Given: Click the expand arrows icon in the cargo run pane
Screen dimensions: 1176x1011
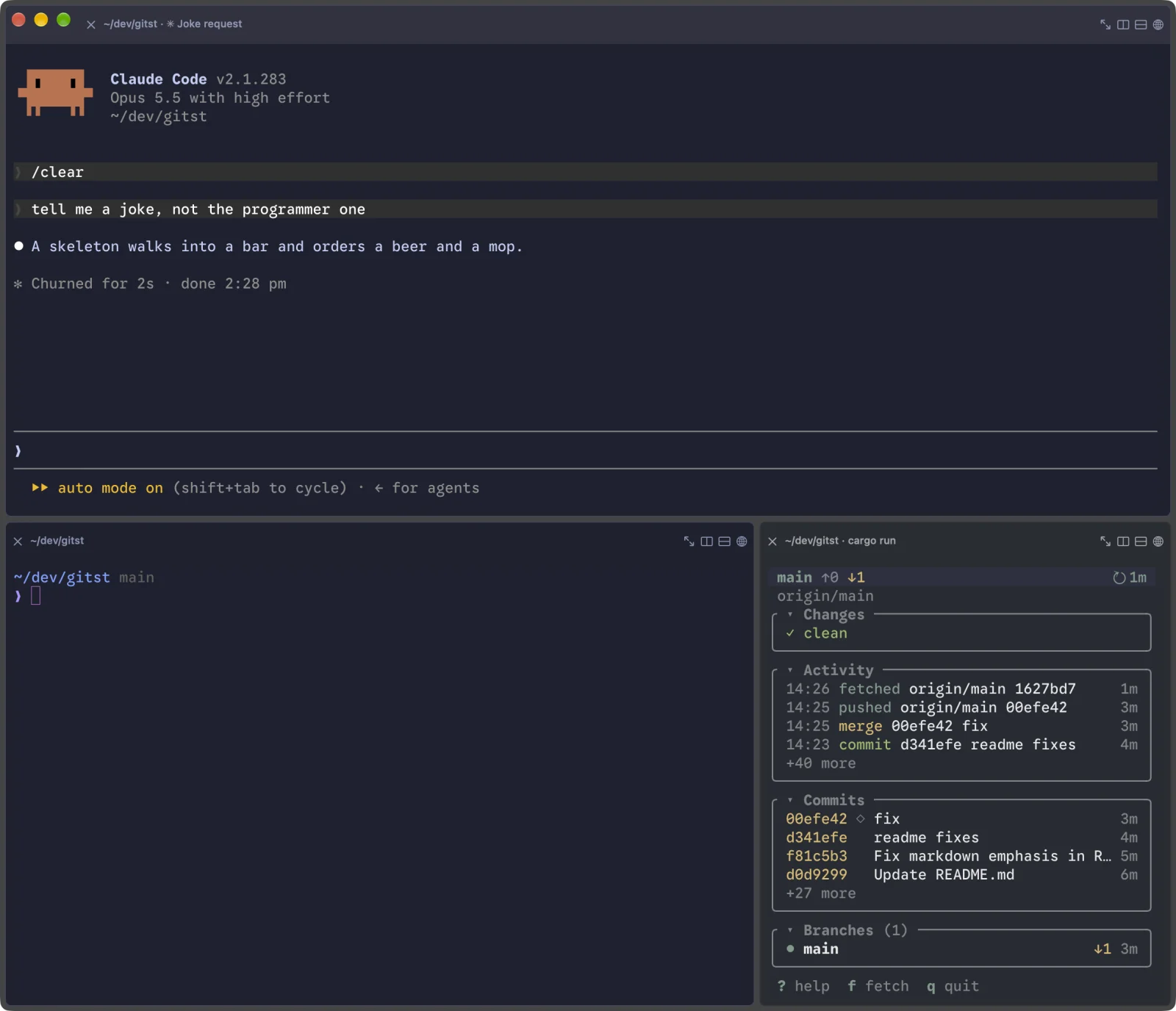Looking at the screenshot, I should pyautogui.click(x=1105, y=541).
